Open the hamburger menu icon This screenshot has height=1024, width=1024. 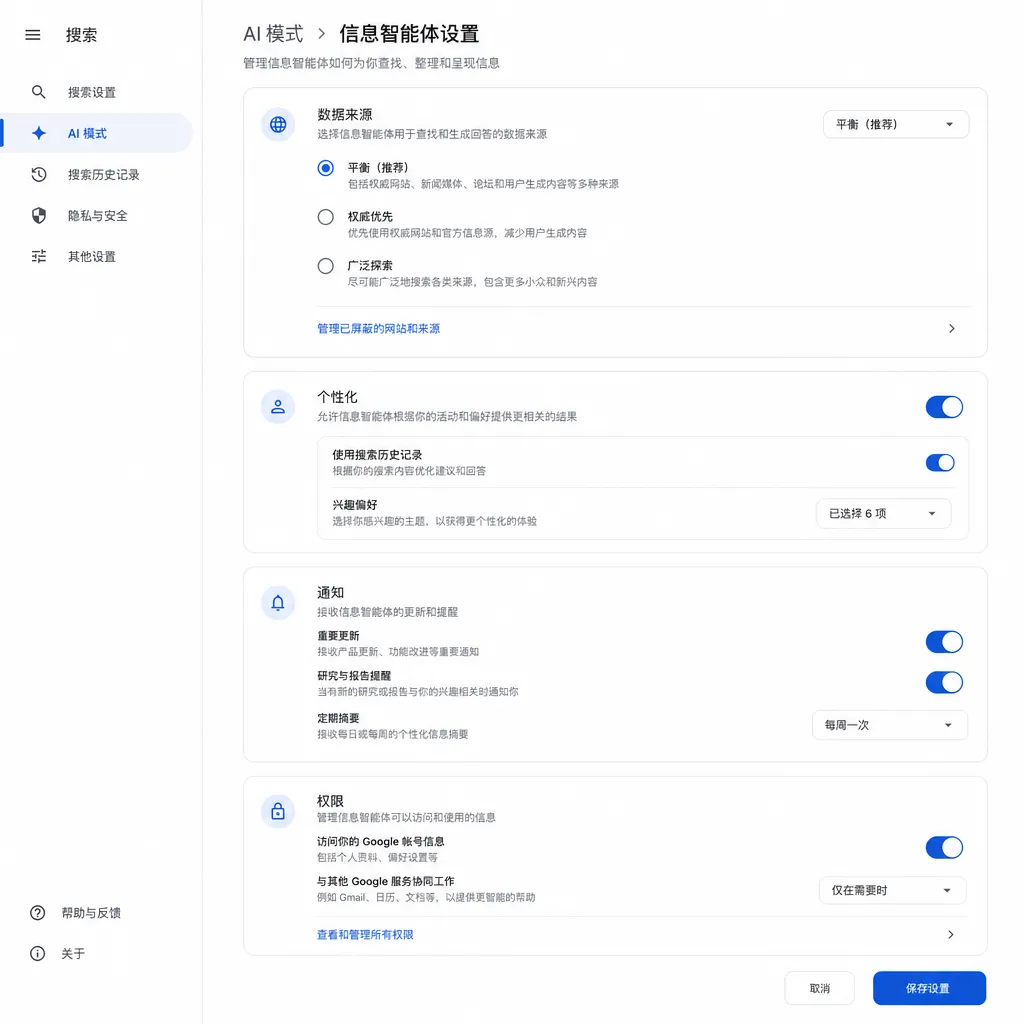[33, 35]
